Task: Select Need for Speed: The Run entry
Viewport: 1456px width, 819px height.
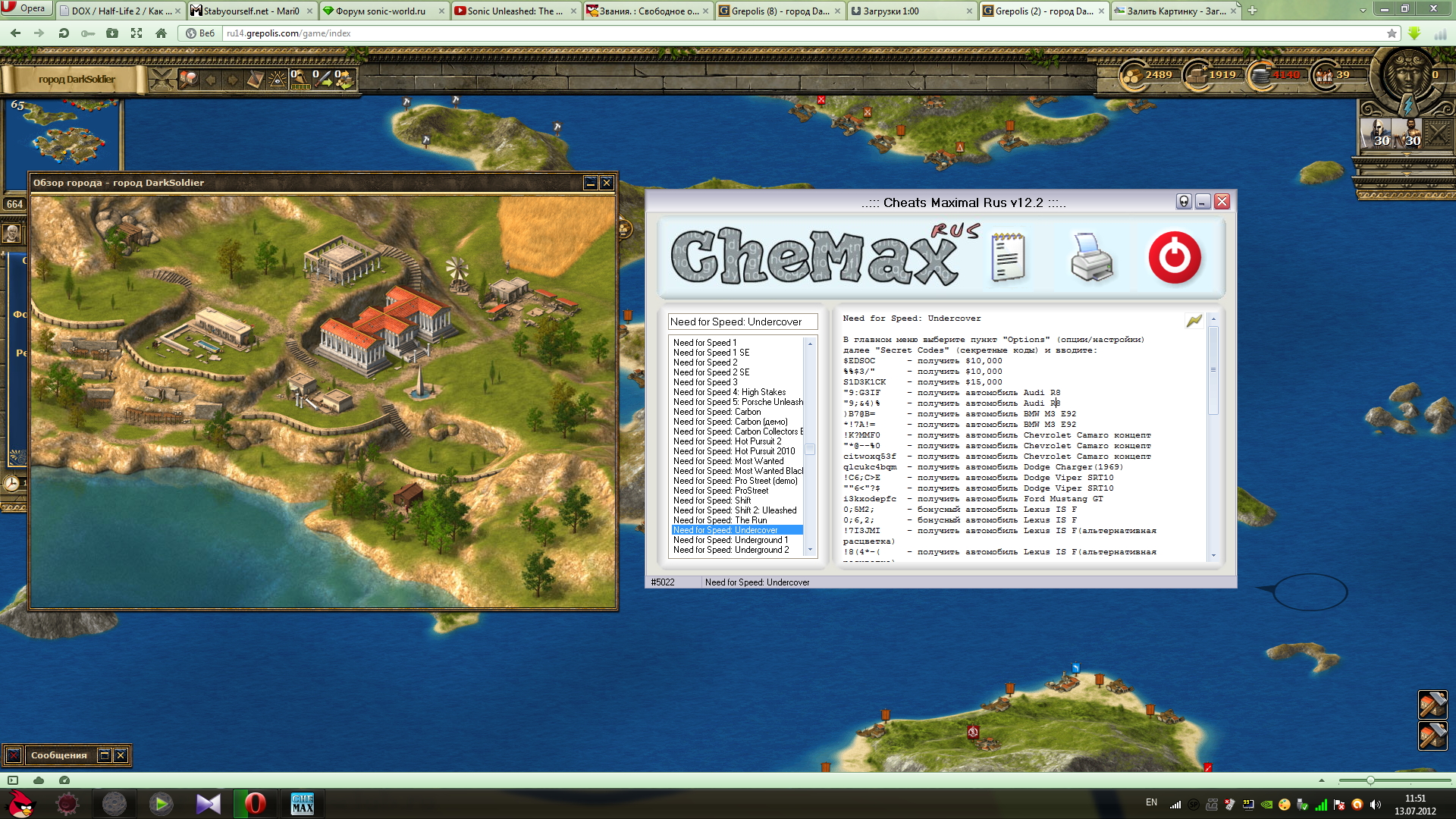Action: pyautogui.click(x=720, y=520)
